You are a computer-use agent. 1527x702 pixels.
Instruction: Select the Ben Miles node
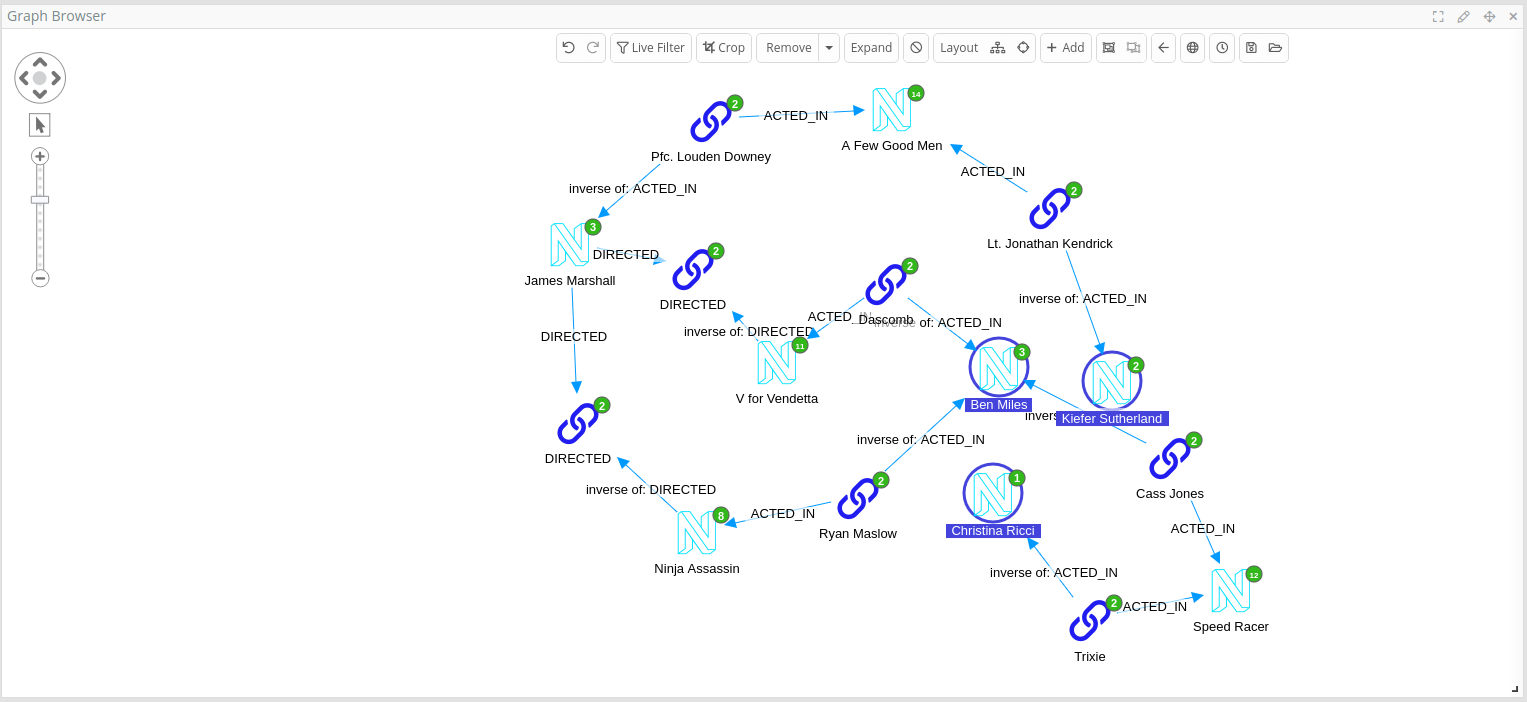point(999,368)
